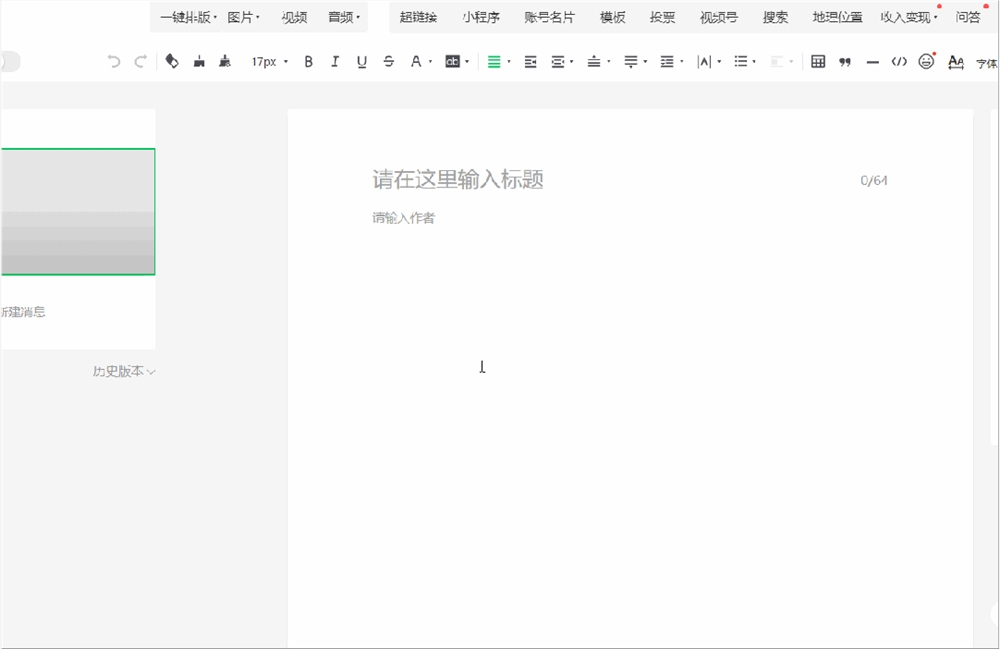Toggle strikethrough formatting
This screenshot has height=649, width=1000.
pyautogui.click(x=388, y=61)
